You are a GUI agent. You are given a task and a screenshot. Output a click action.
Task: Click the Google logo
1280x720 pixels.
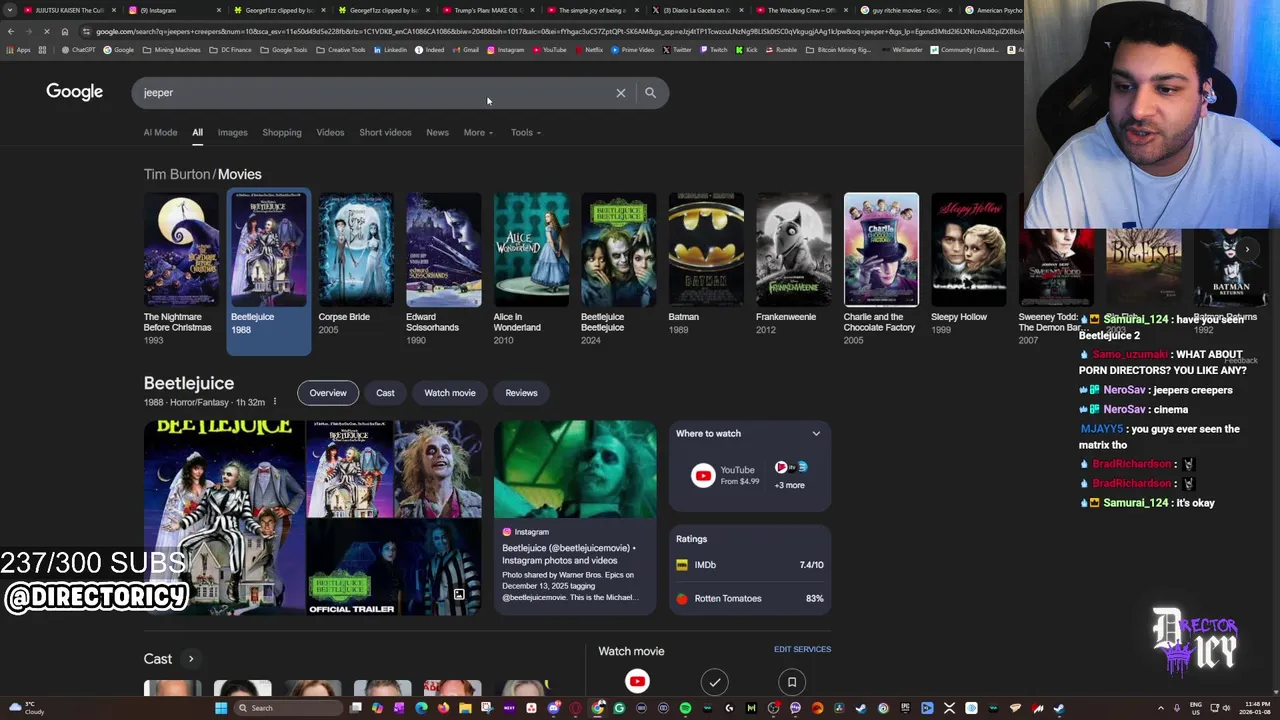74,92
